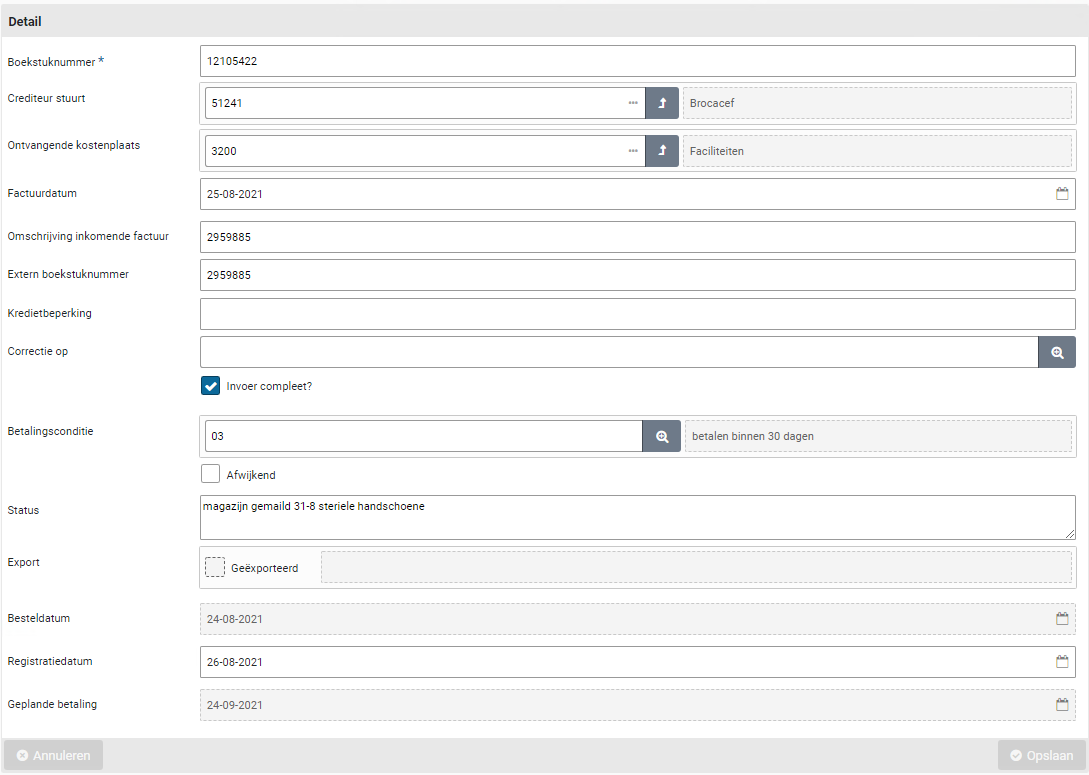
Task: Expand the Ontvangende kostenplaats ellipsis dropdown
Action: [x=633, y=151]
